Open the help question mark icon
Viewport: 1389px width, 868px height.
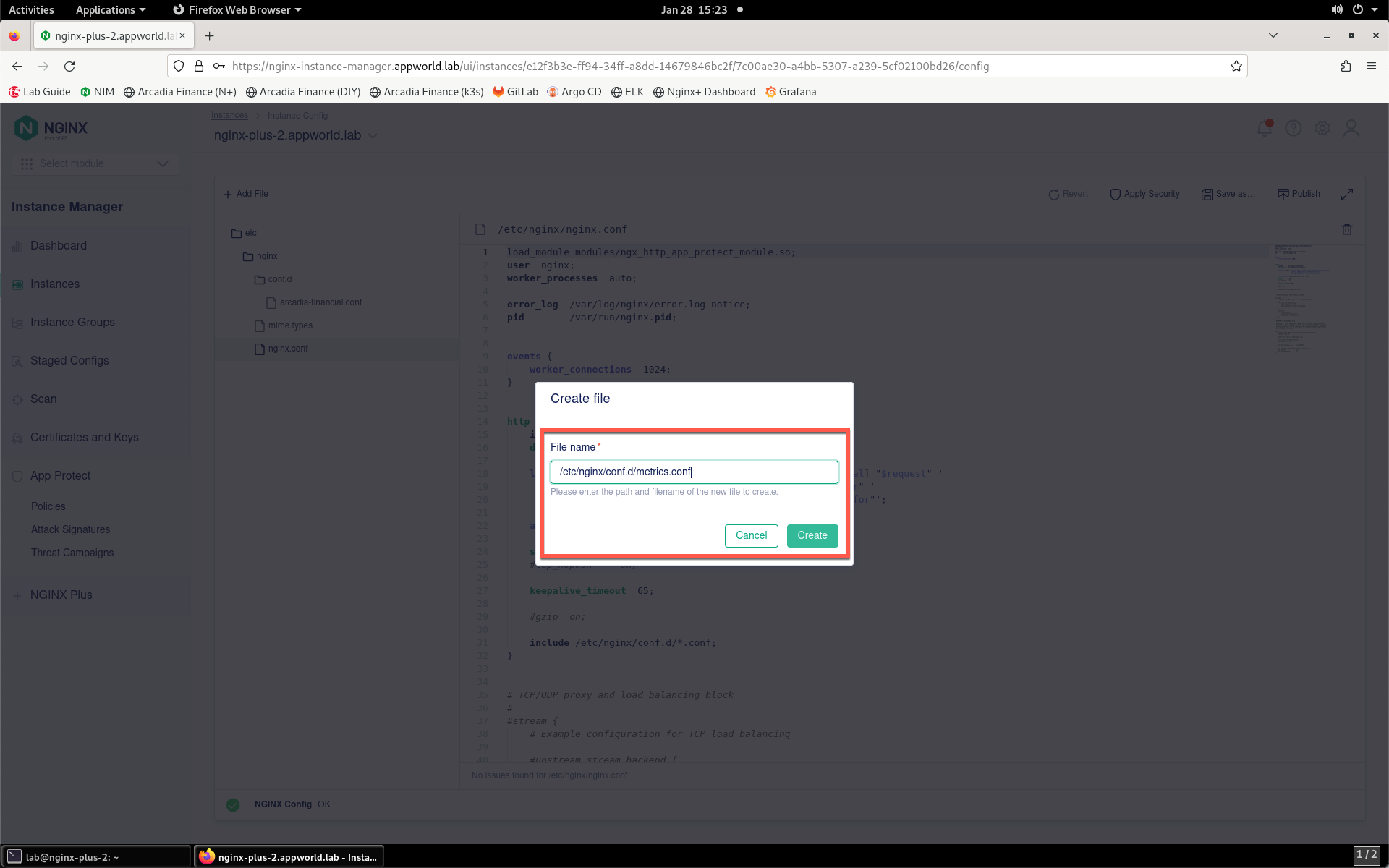pyautogui.click(x=1294, y=128)
